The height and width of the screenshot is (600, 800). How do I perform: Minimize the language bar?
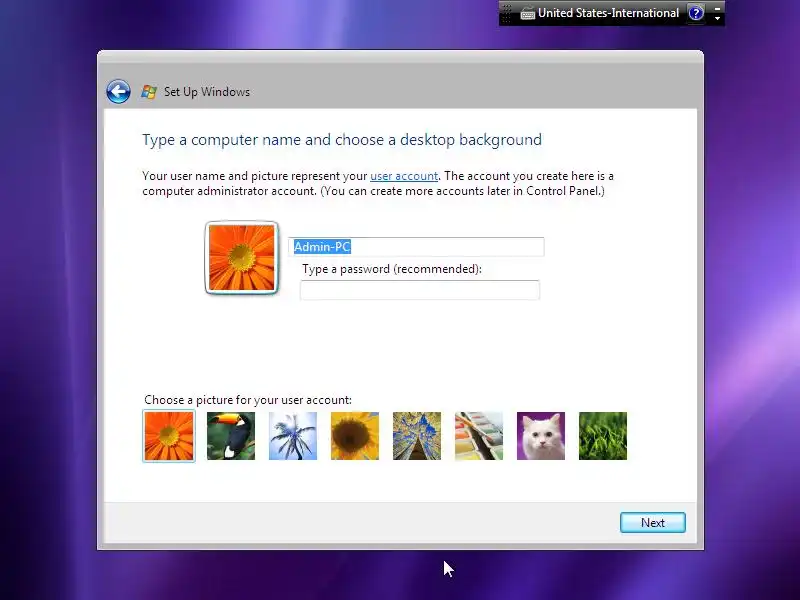tap(717, 8)
